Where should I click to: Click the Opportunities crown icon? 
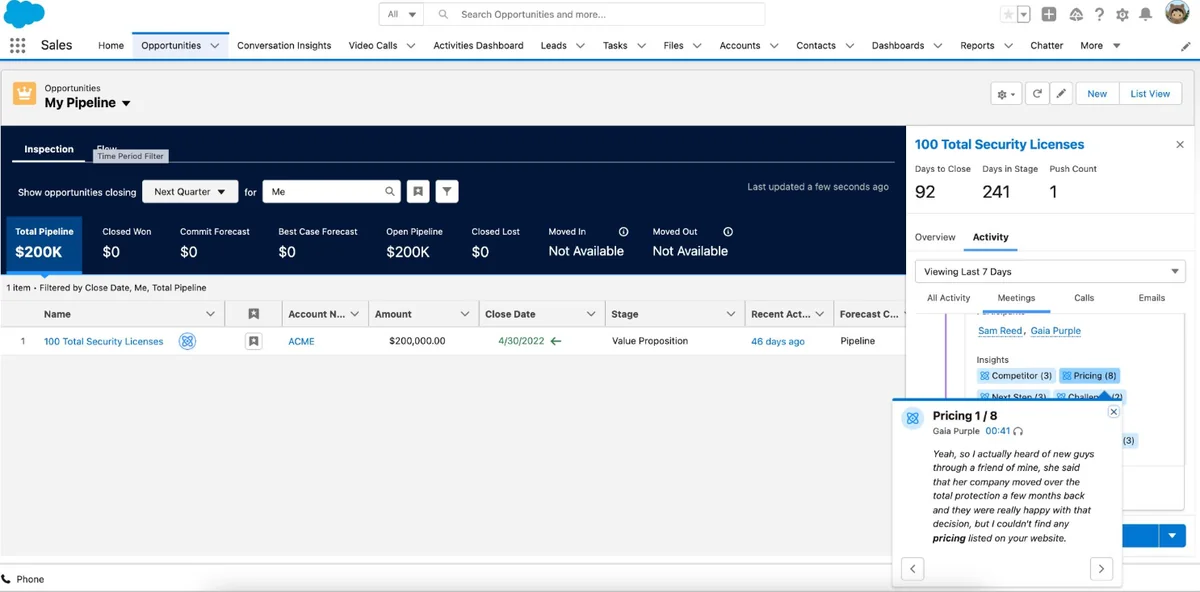pos(25,94)
